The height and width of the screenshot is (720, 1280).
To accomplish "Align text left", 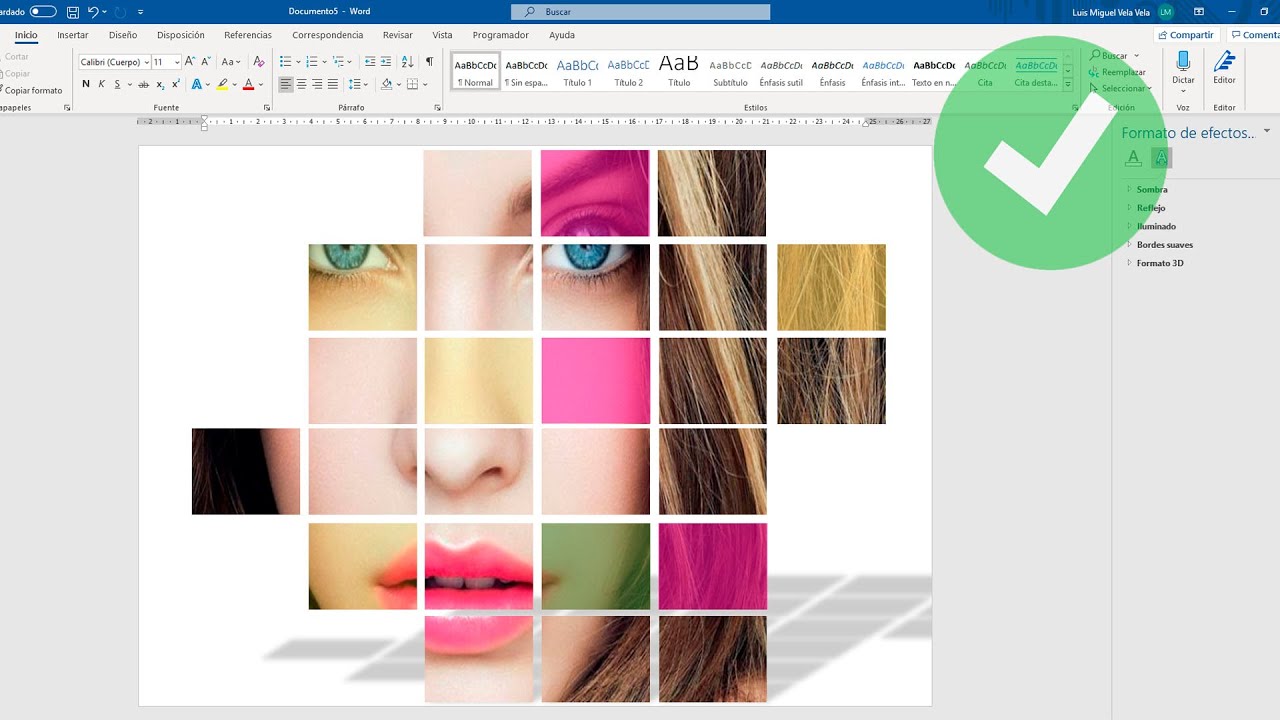I will coord(286,84).
